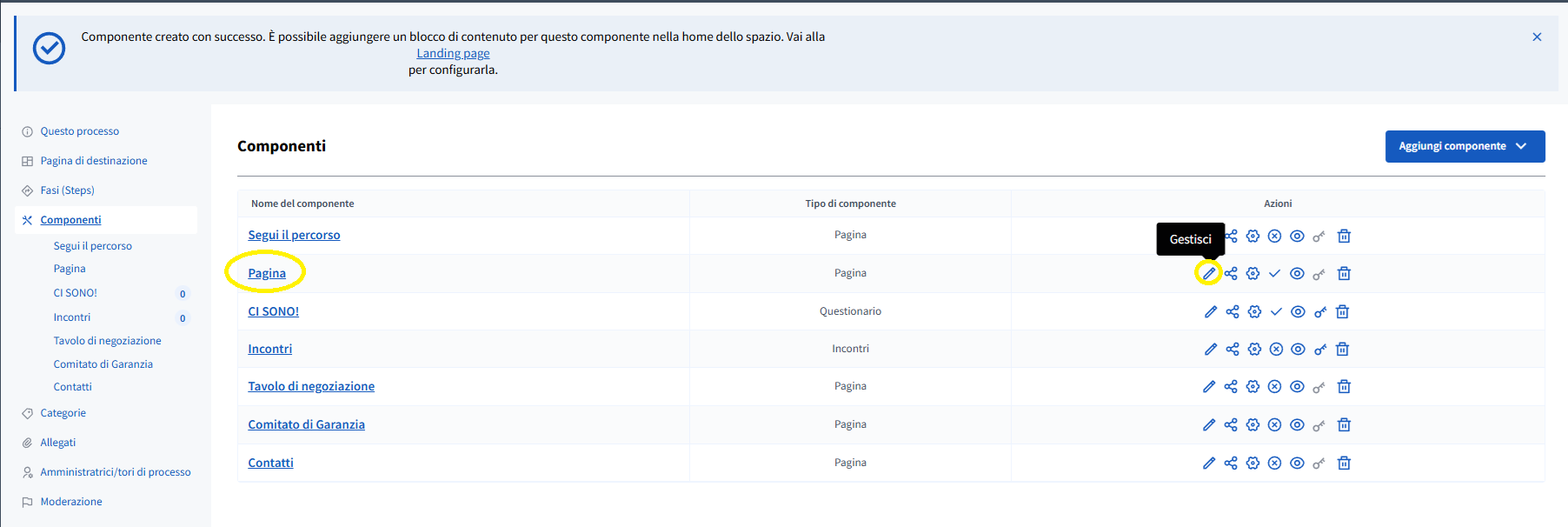1568x527 pixels.
Task: Click the Questionario cell in CI SONO! row
Action: pyautogui.click(x=850, y=311)
